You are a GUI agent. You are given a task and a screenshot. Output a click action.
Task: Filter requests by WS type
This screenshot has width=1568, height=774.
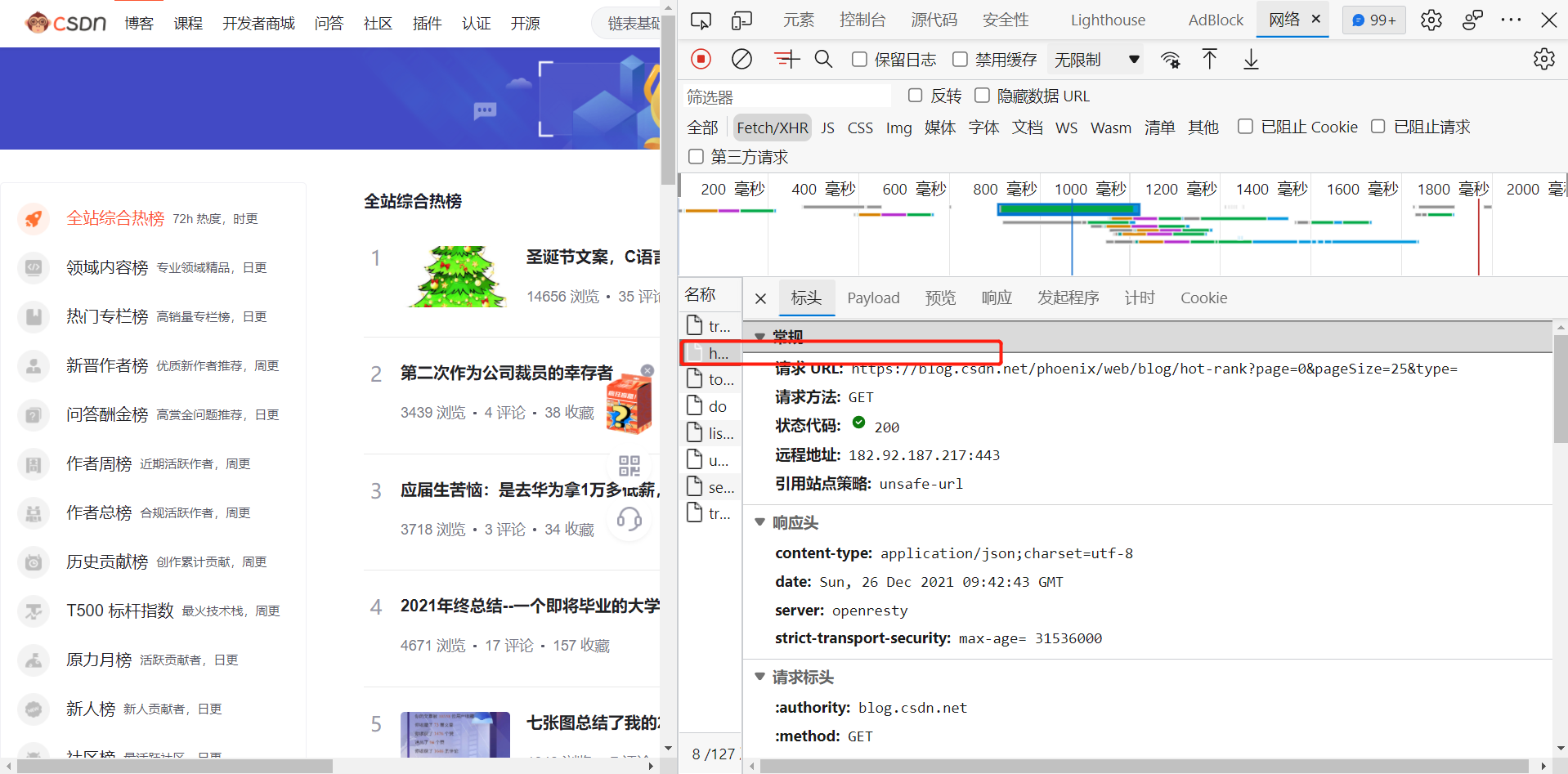click(x=1066, y=128)
